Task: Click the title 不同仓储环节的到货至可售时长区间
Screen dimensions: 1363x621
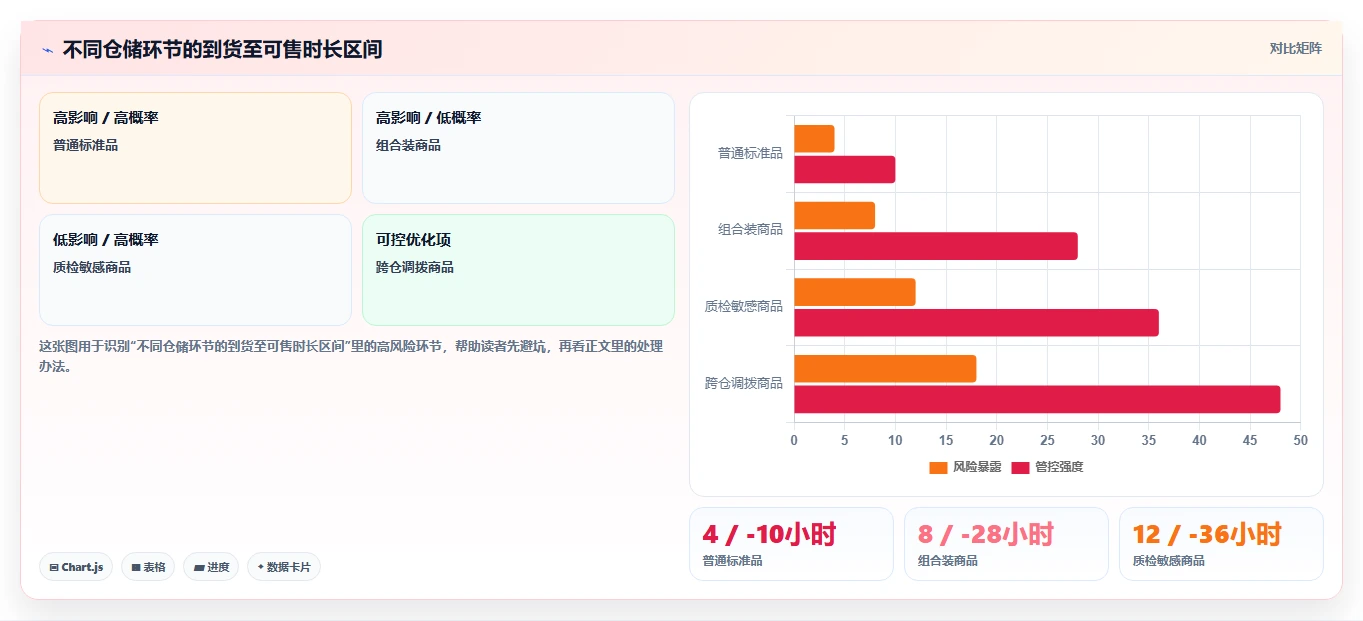Action: pyautogui.click(x=222, y=49)
